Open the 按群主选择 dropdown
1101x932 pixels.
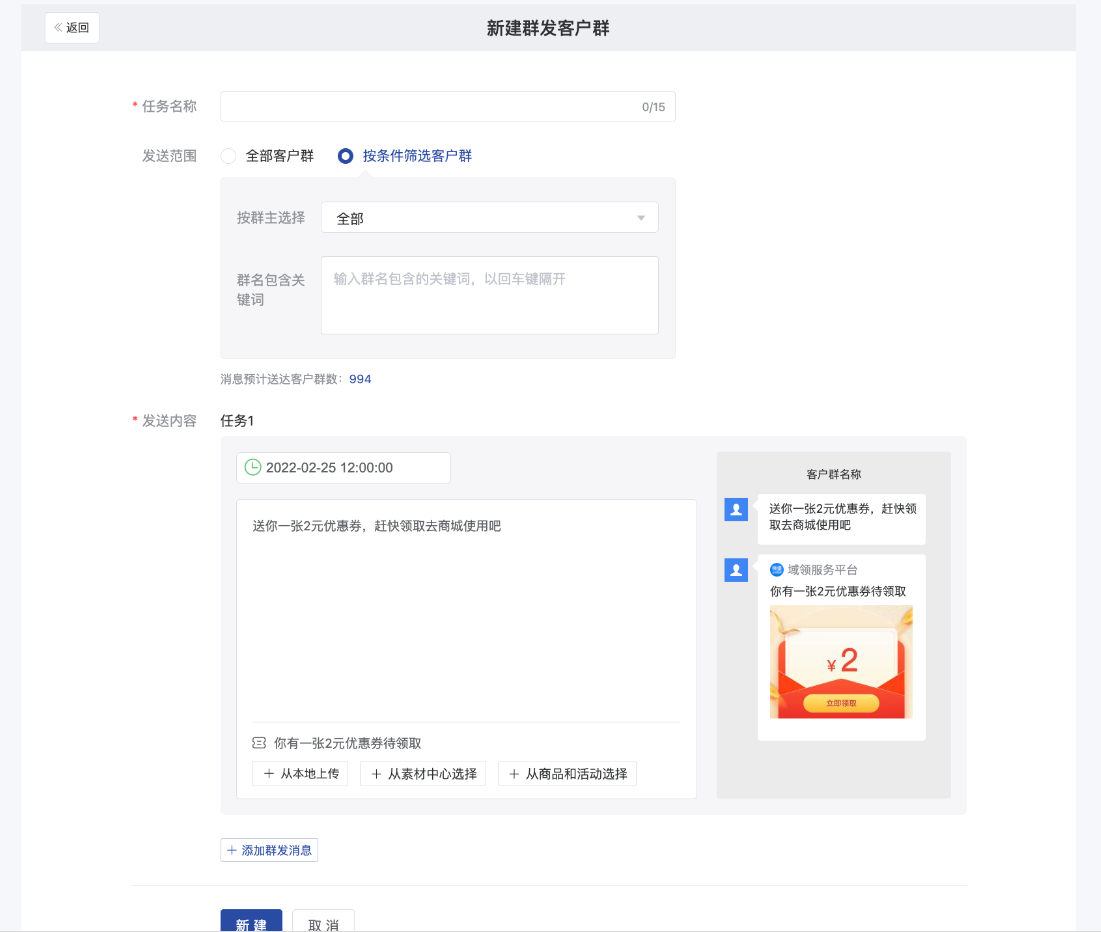(x=489, y=218)
